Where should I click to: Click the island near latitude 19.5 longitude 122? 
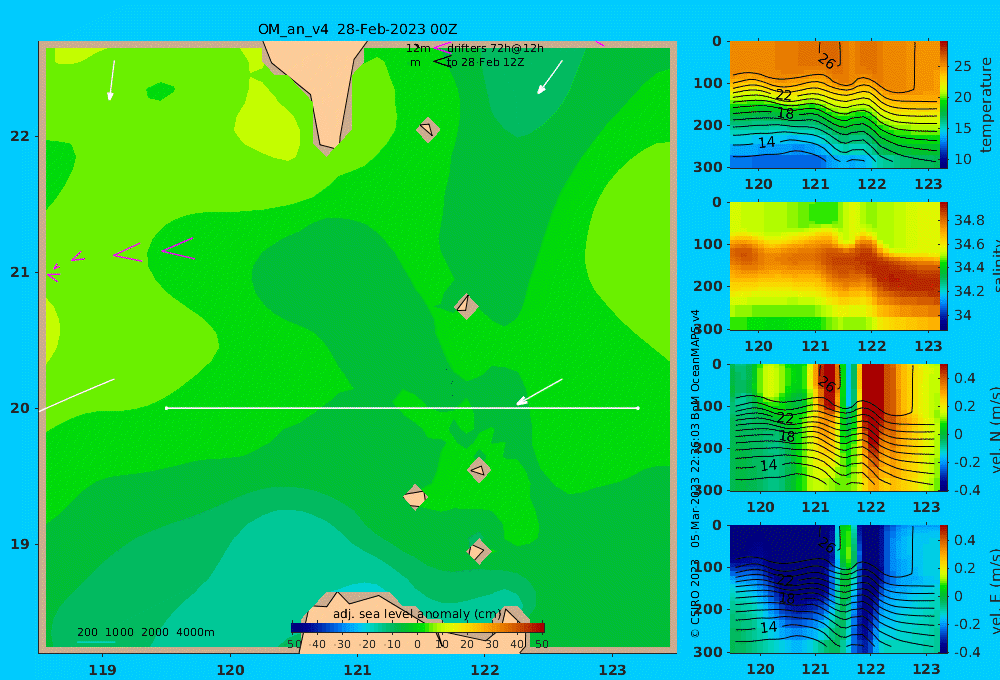[x=479, y=470]
